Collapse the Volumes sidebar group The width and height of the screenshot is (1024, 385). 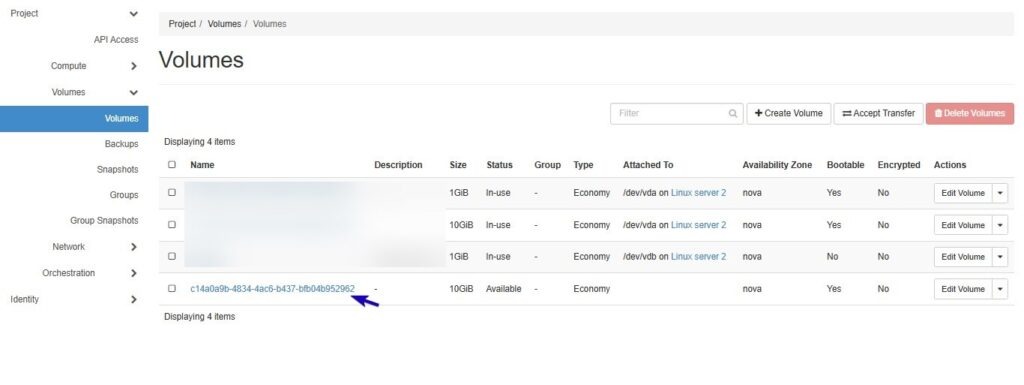click(x=133, y=93)
